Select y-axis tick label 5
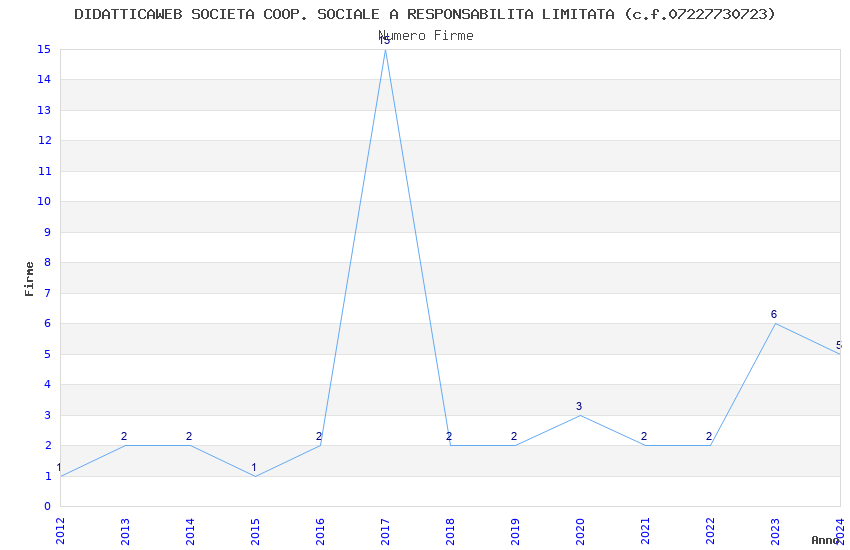Image resolution: width=850 pixels, height=550 pixels. click(x=48, y=354)
